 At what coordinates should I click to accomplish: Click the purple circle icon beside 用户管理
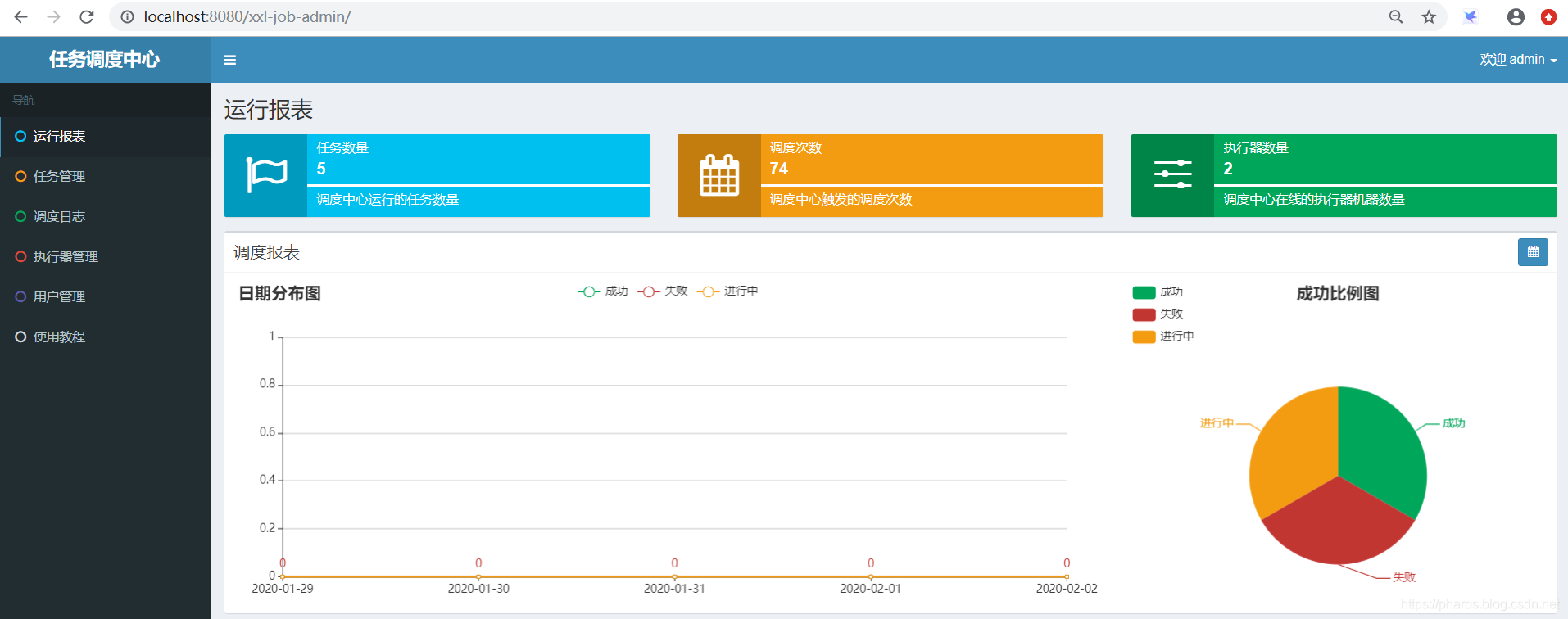20,297
